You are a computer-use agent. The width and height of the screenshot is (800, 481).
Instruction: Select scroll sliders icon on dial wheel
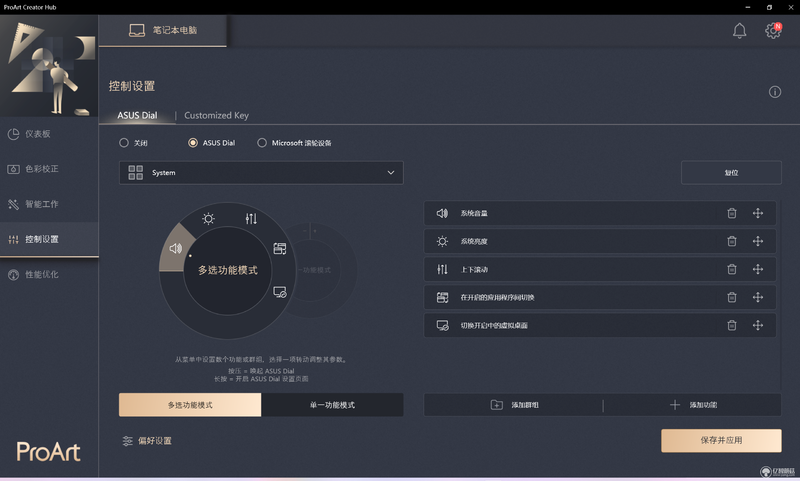[x=251, y=219]
